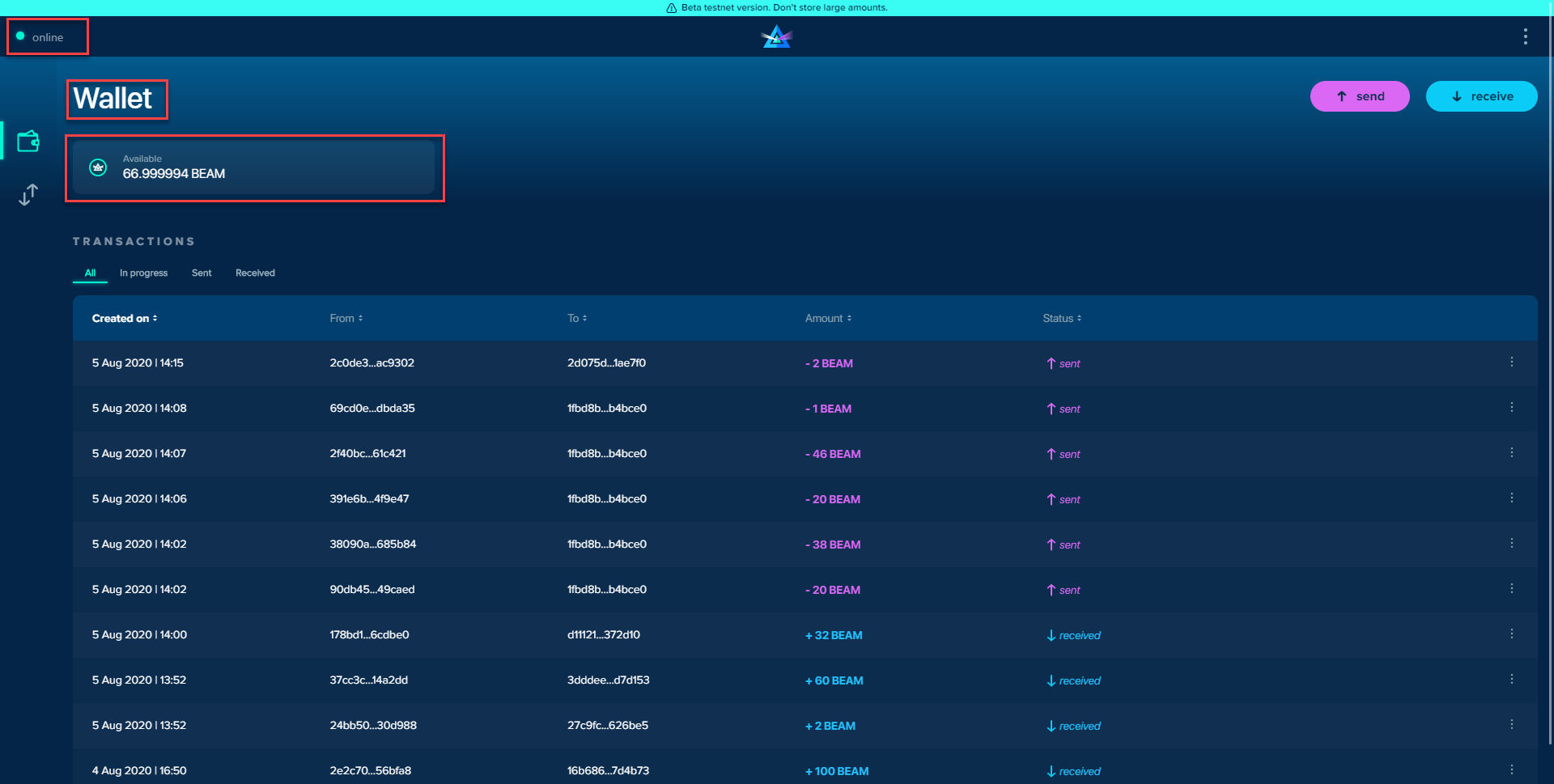Screen dimensions: 1554x784
Task: Open row menu for the +60 BEAM transaction
Action: tap(1511, 680)
